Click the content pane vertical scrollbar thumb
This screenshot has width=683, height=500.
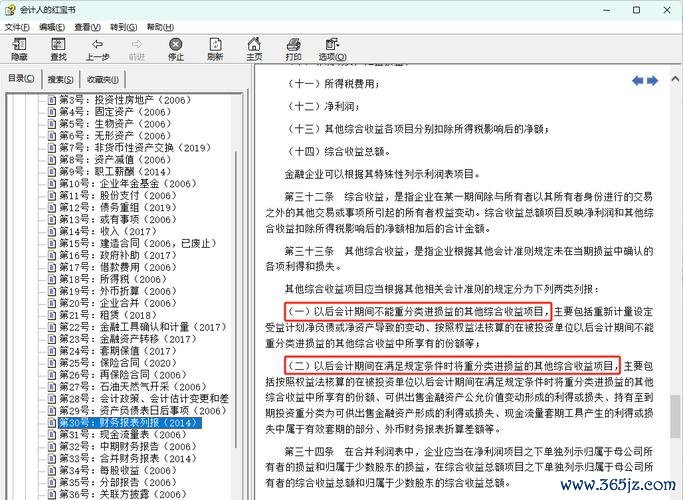point(675,415)
